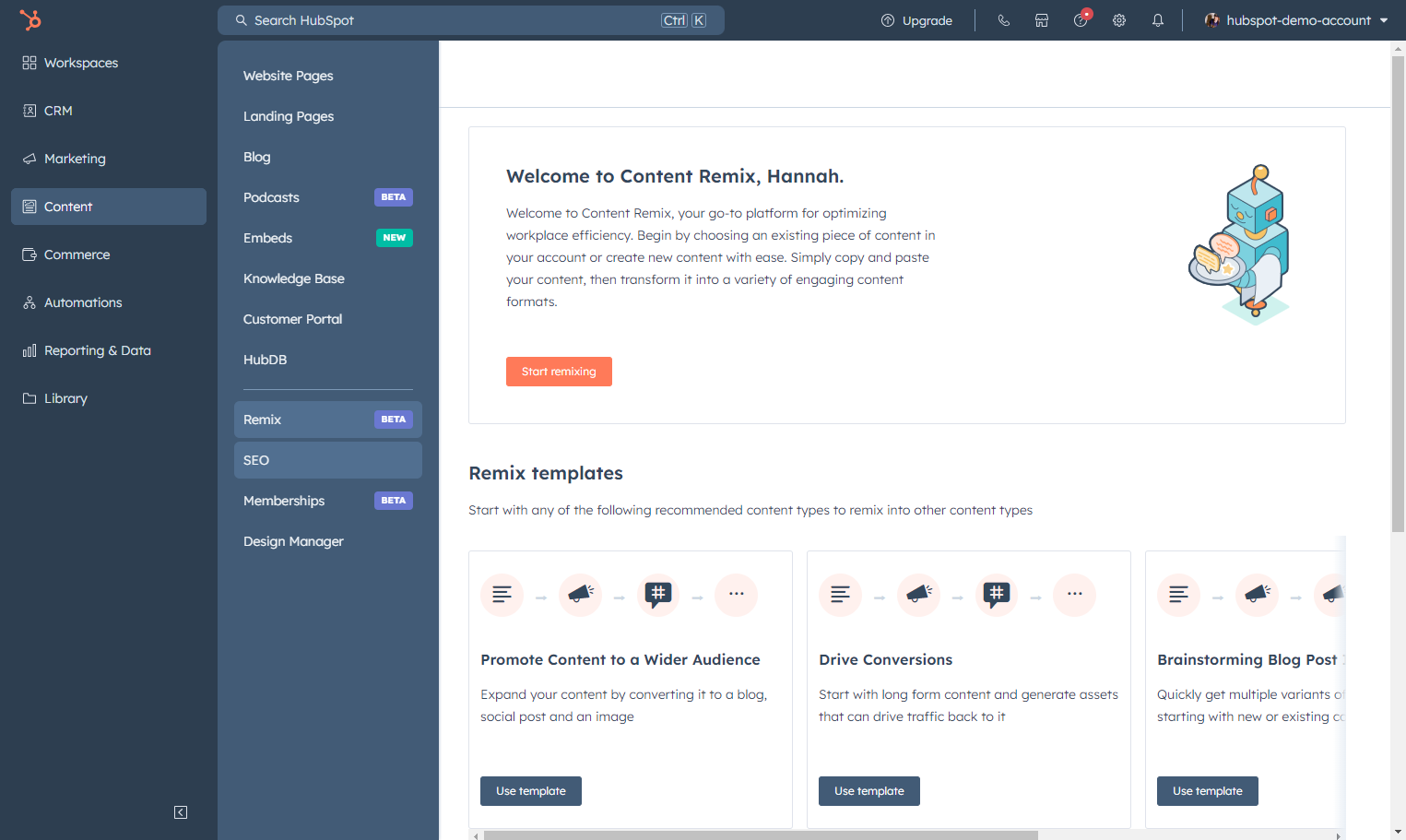Click the megaphone icon in Drive Conversions card
This screenshot has width=1406, height=840.
918,595
